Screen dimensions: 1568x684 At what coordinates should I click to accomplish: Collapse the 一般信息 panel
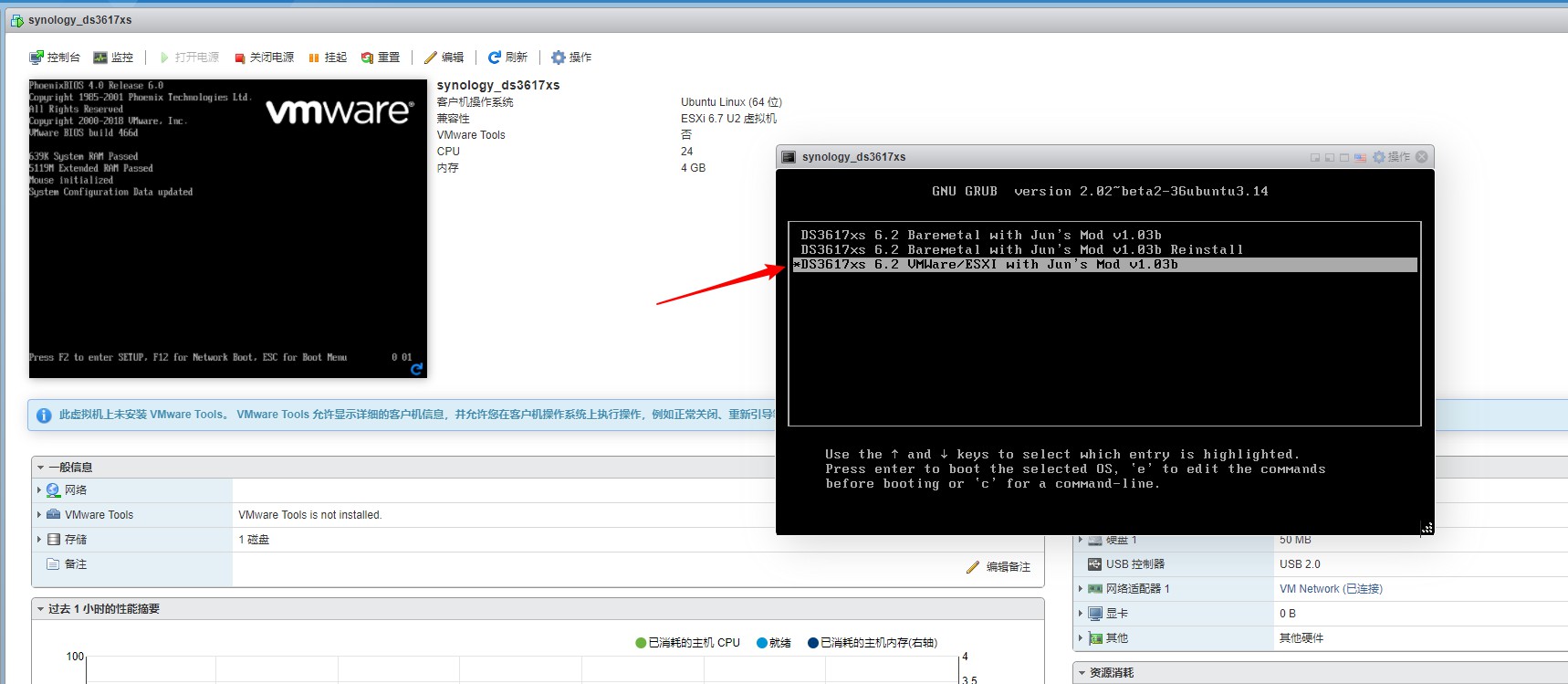(41, 468)
